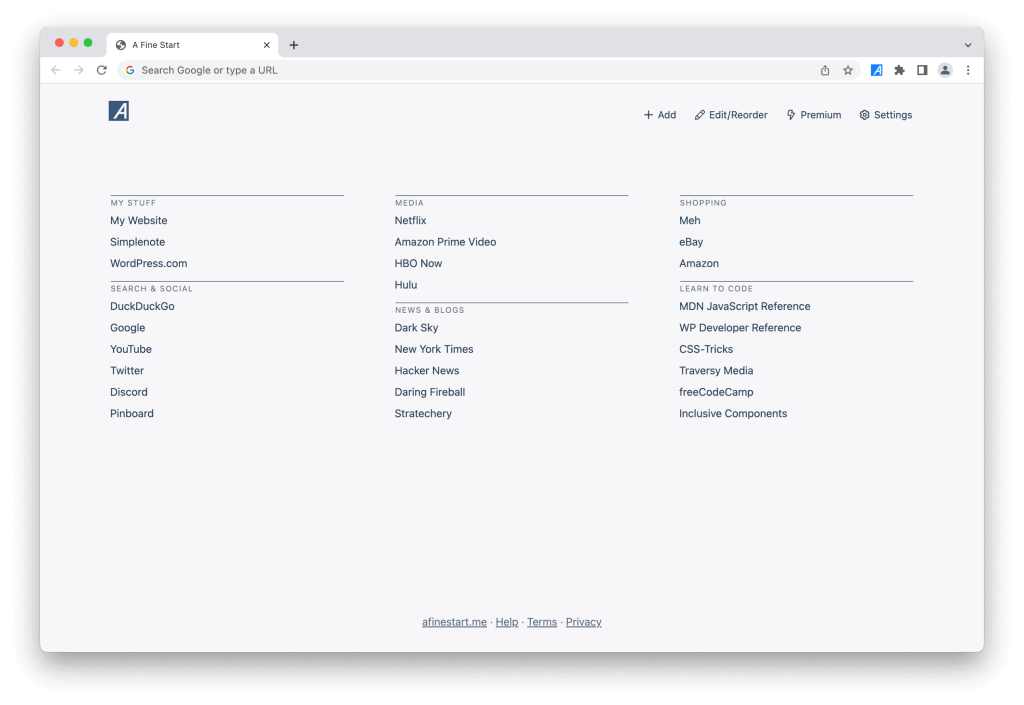Open the Premium option
Image resolution: width=1024 pixels, height=705 pixels.
pyautogui.click(x=813, y=115)
